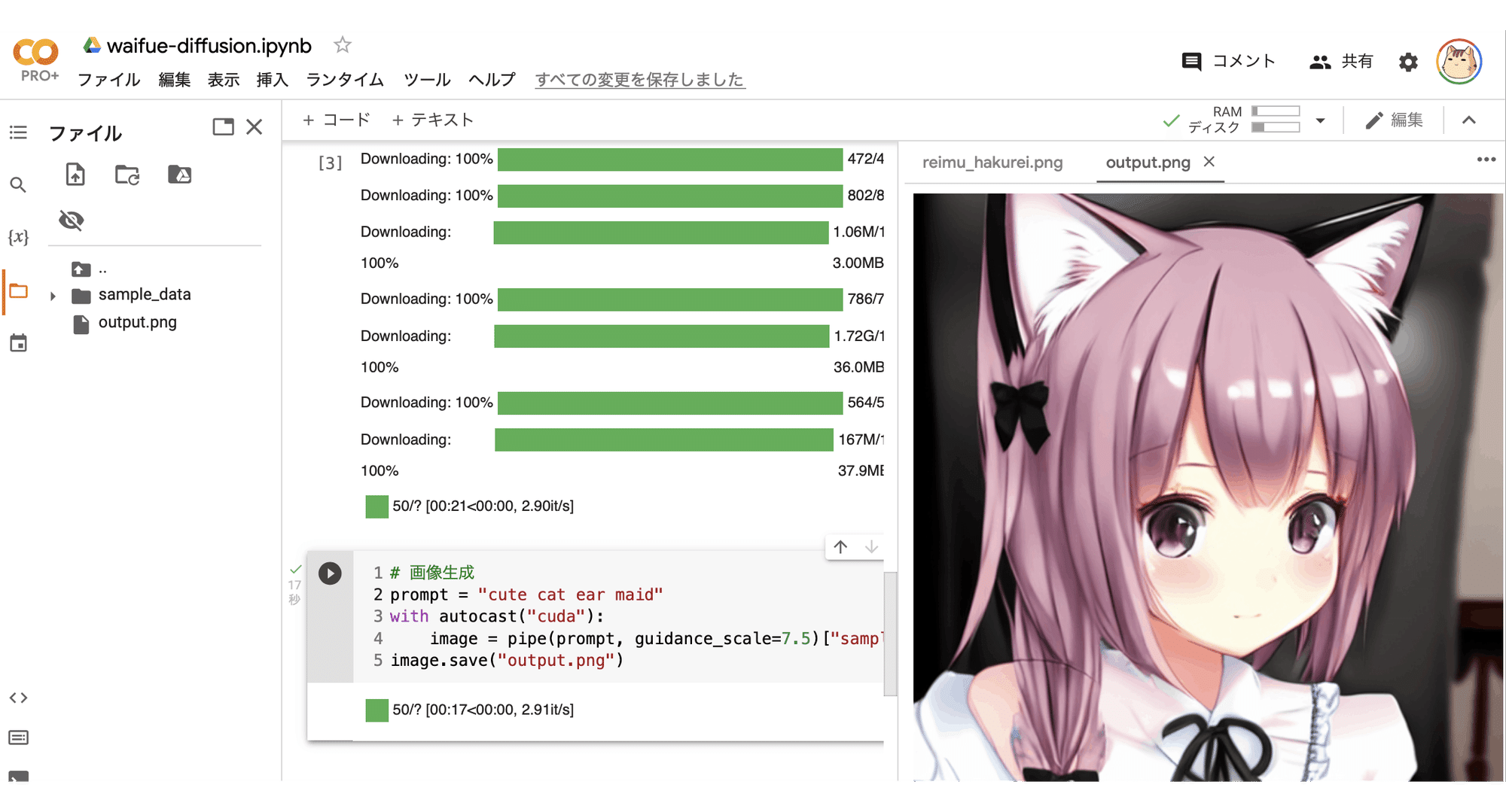Open the image viewer three-dot options menu
Image resolution: width=1506 pixels, height=812 pixels.
pos(1486,159)
